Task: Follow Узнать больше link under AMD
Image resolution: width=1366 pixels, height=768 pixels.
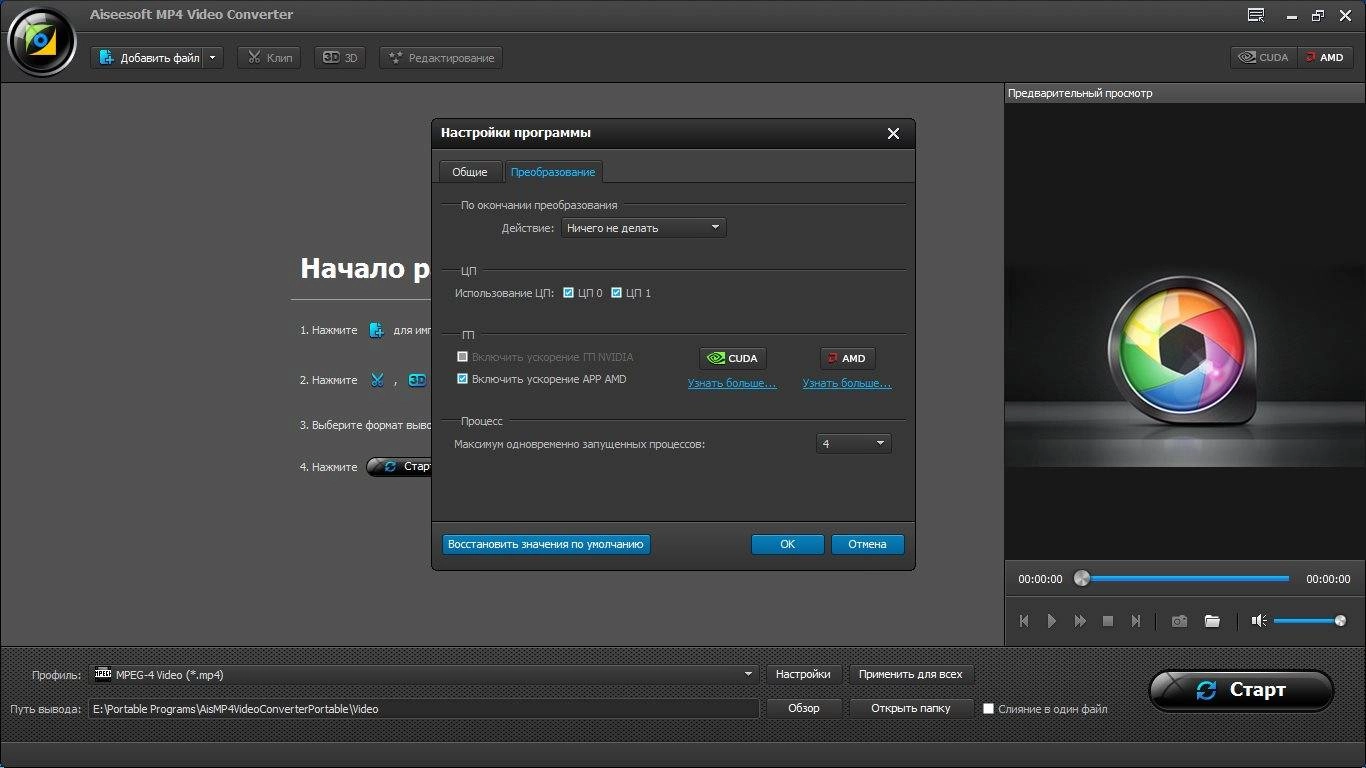Action: click(x=847, y=383)
